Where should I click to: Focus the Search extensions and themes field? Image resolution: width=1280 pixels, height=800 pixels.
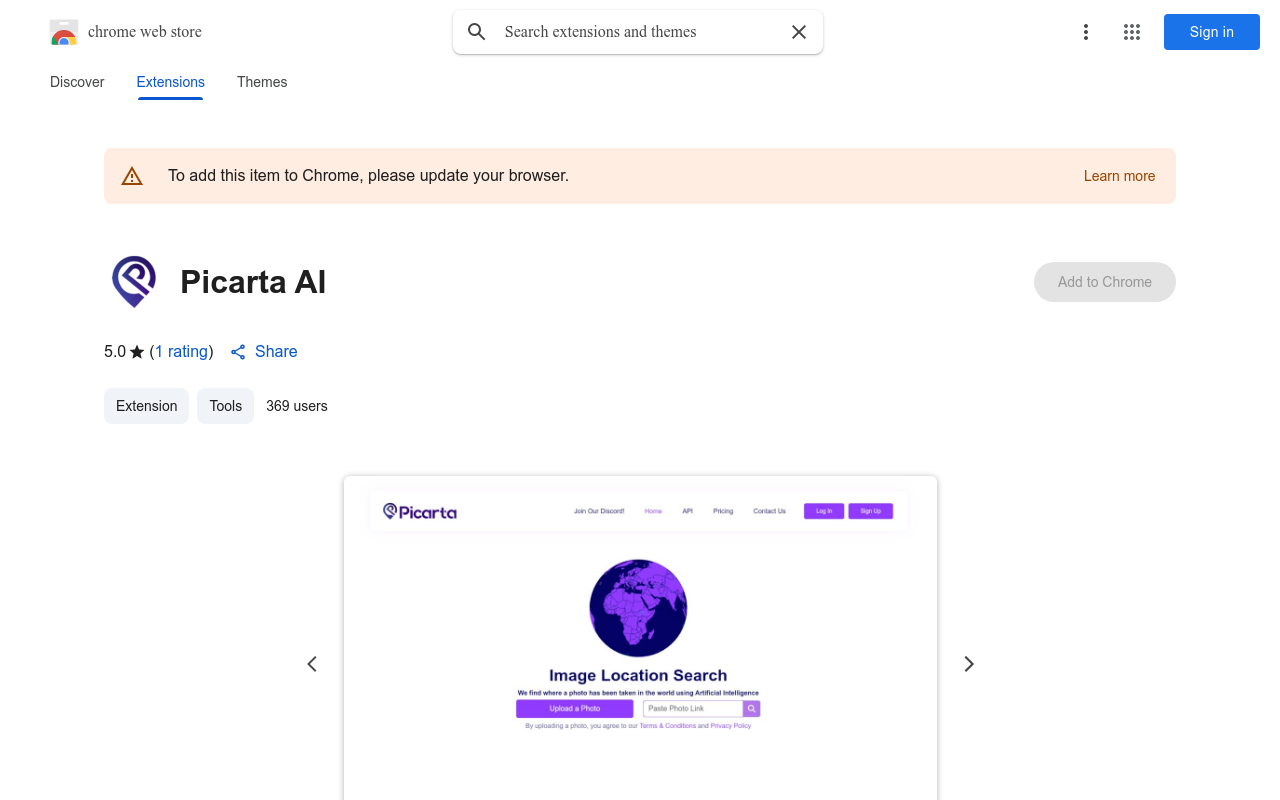pyautogui.click(x=640, y=32)
